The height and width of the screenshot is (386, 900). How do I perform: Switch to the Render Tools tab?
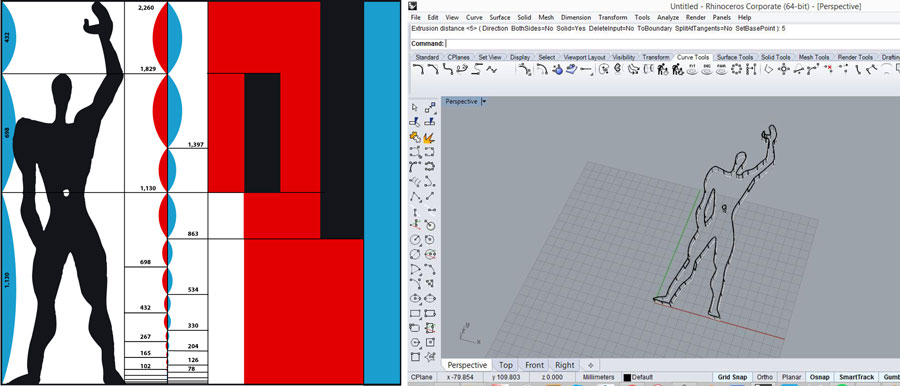pyautogui.click(x=856, y=57)
